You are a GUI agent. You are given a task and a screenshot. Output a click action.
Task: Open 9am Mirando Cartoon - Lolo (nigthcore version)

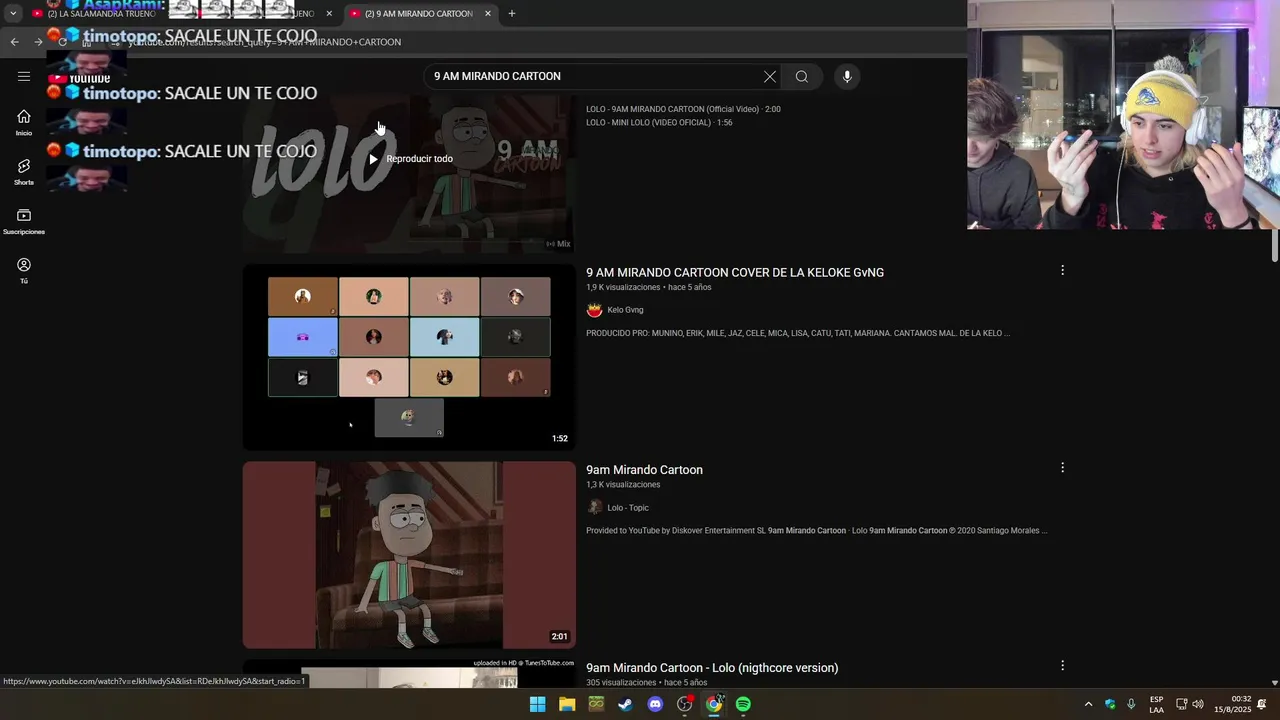(712, 667)
